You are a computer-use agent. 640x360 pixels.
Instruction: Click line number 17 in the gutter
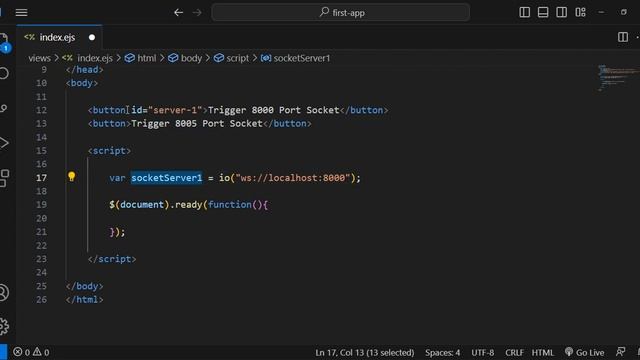coord(41,178)
